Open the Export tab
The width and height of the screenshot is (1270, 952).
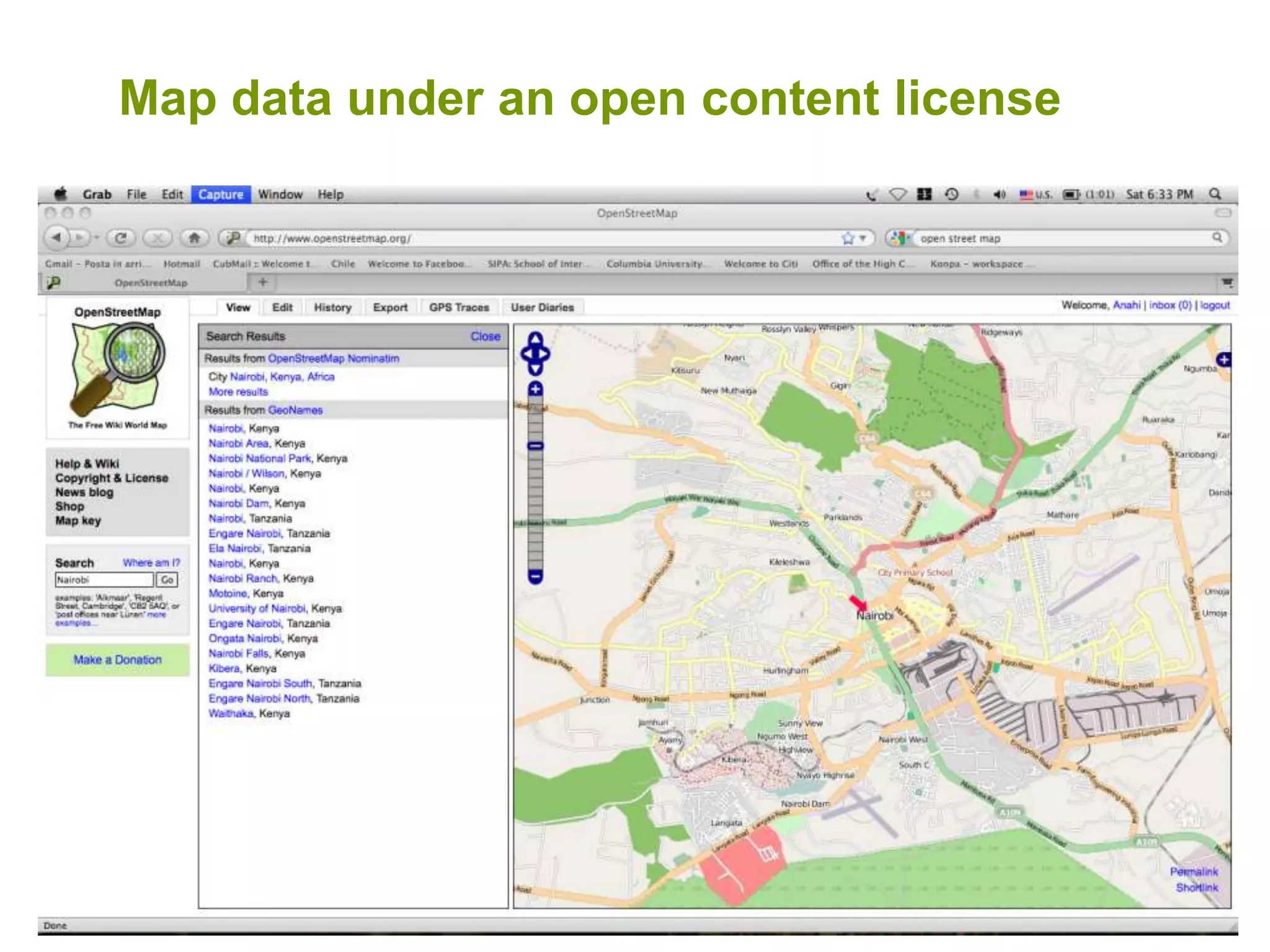[x=390, y=307]
